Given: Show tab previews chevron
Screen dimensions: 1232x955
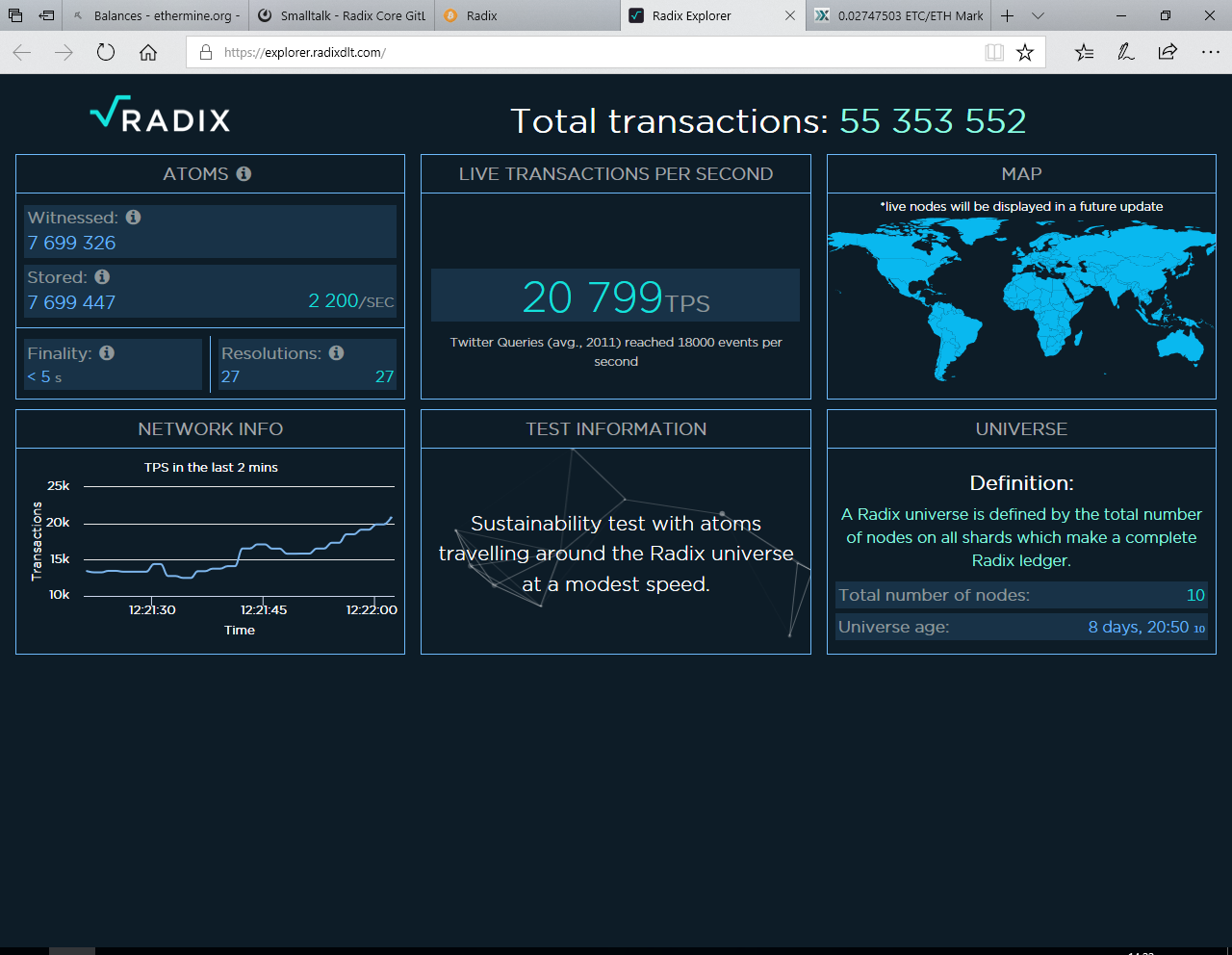Looking at the screenshot, I should click(1038, 15).
